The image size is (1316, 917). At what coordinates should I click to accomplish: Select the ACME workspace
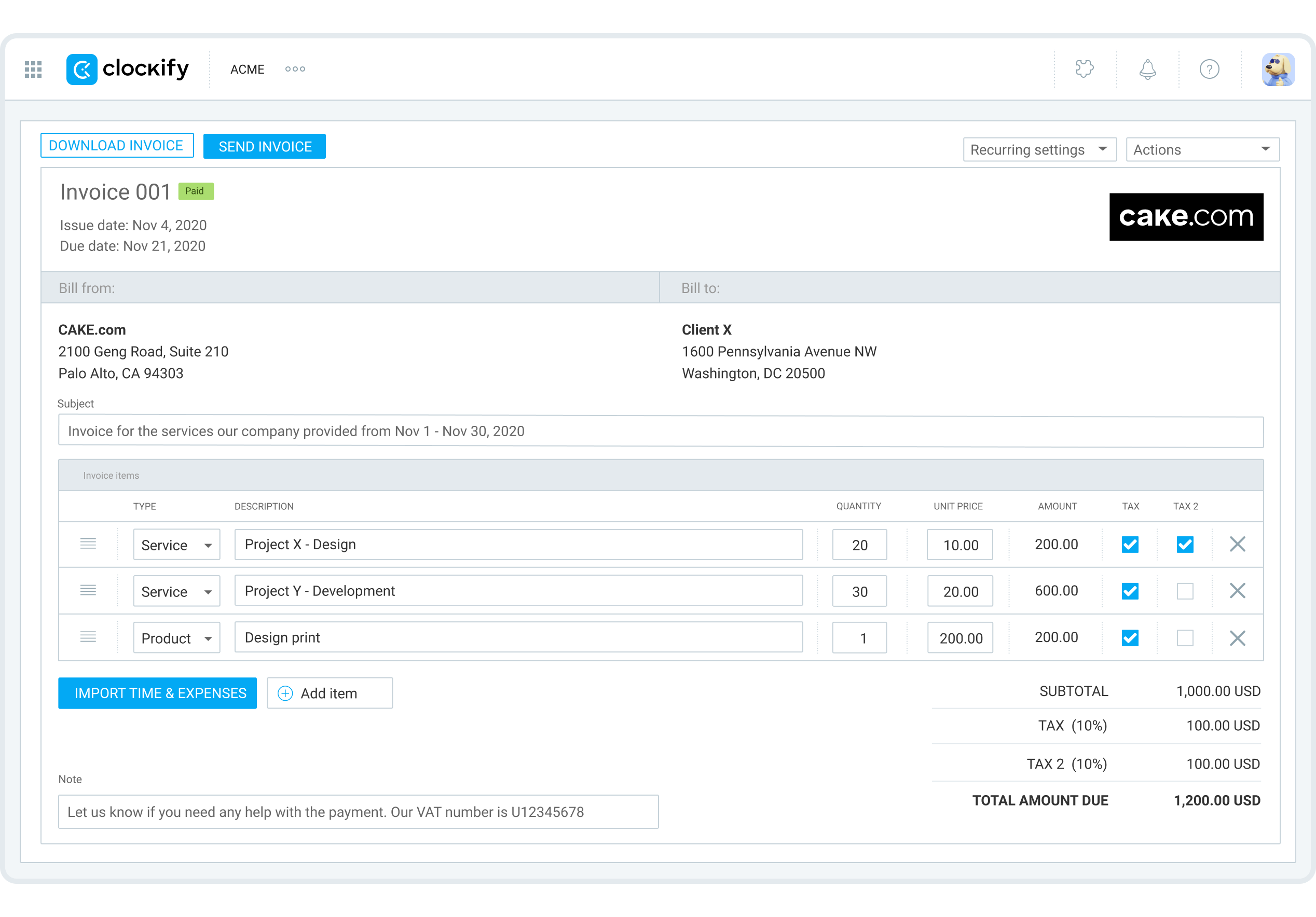(247, 69)
